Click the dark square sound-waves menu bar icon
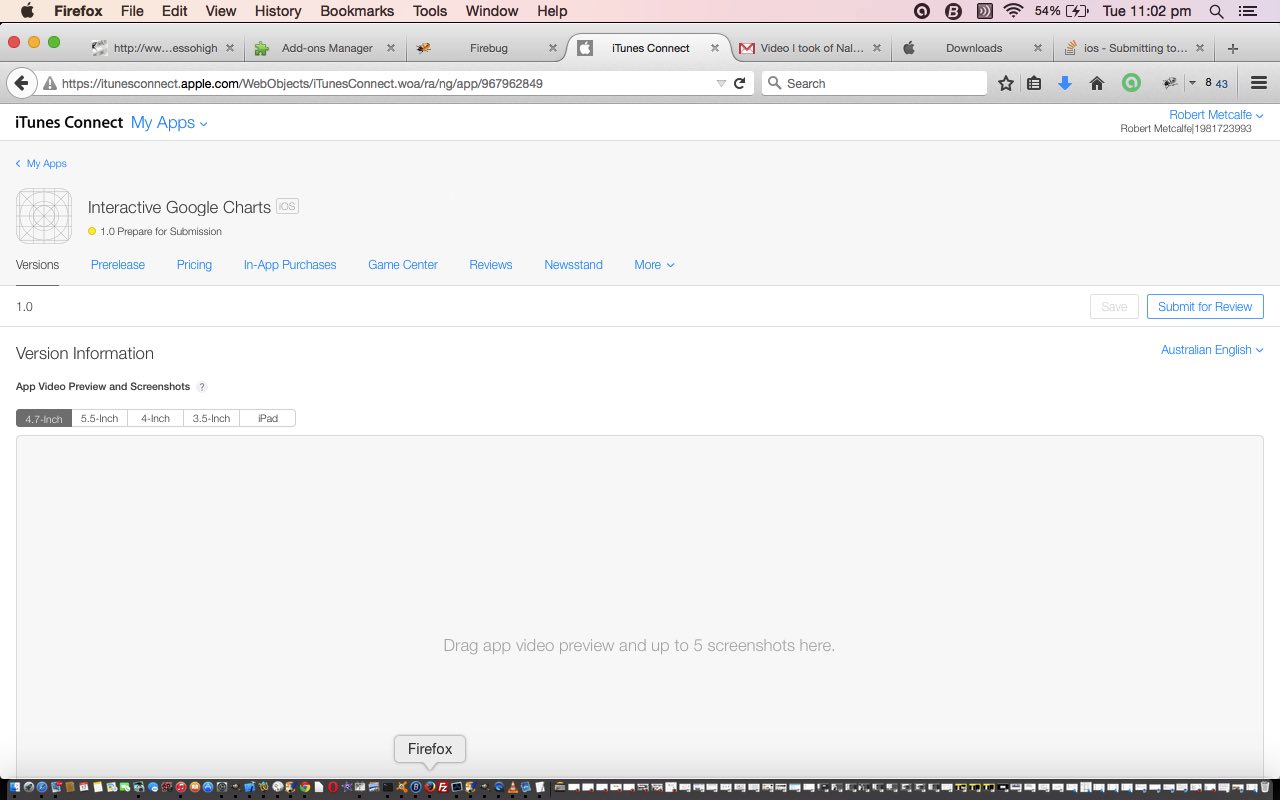 [984, 11]
